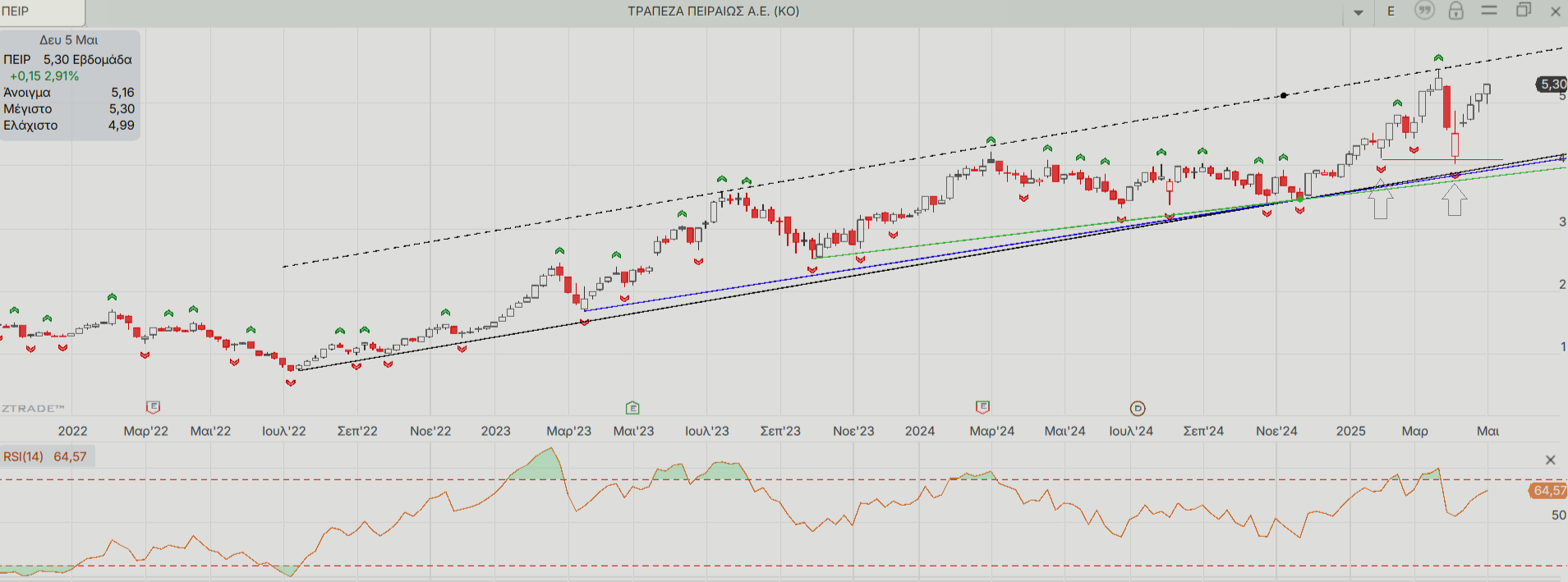Toggle the chart lock icon
Viewport: 1568px width, 582px height.
1455,11
